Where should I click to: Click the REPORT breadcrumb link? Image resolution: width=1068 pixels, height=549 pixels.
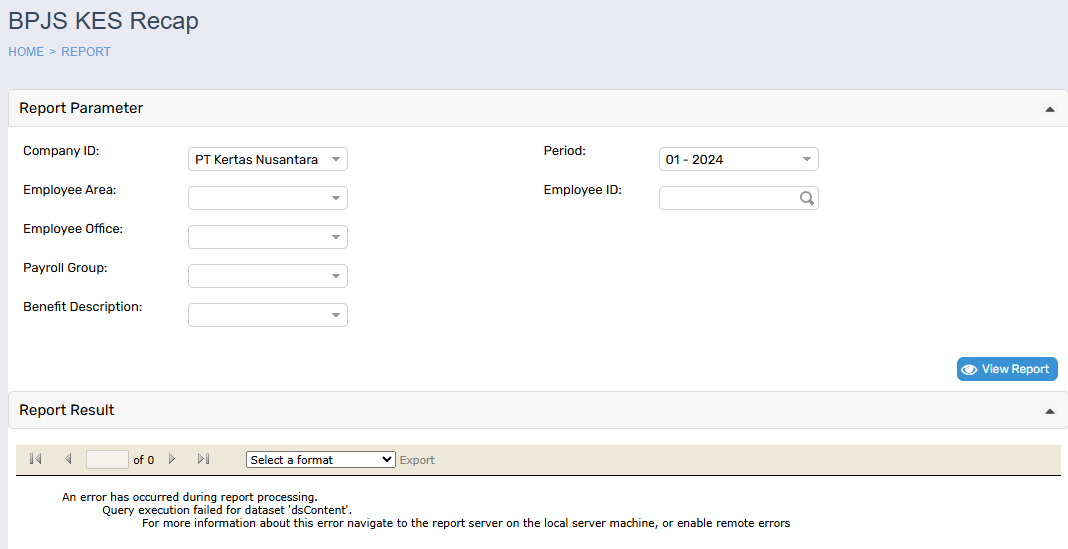tap(86, 52)
